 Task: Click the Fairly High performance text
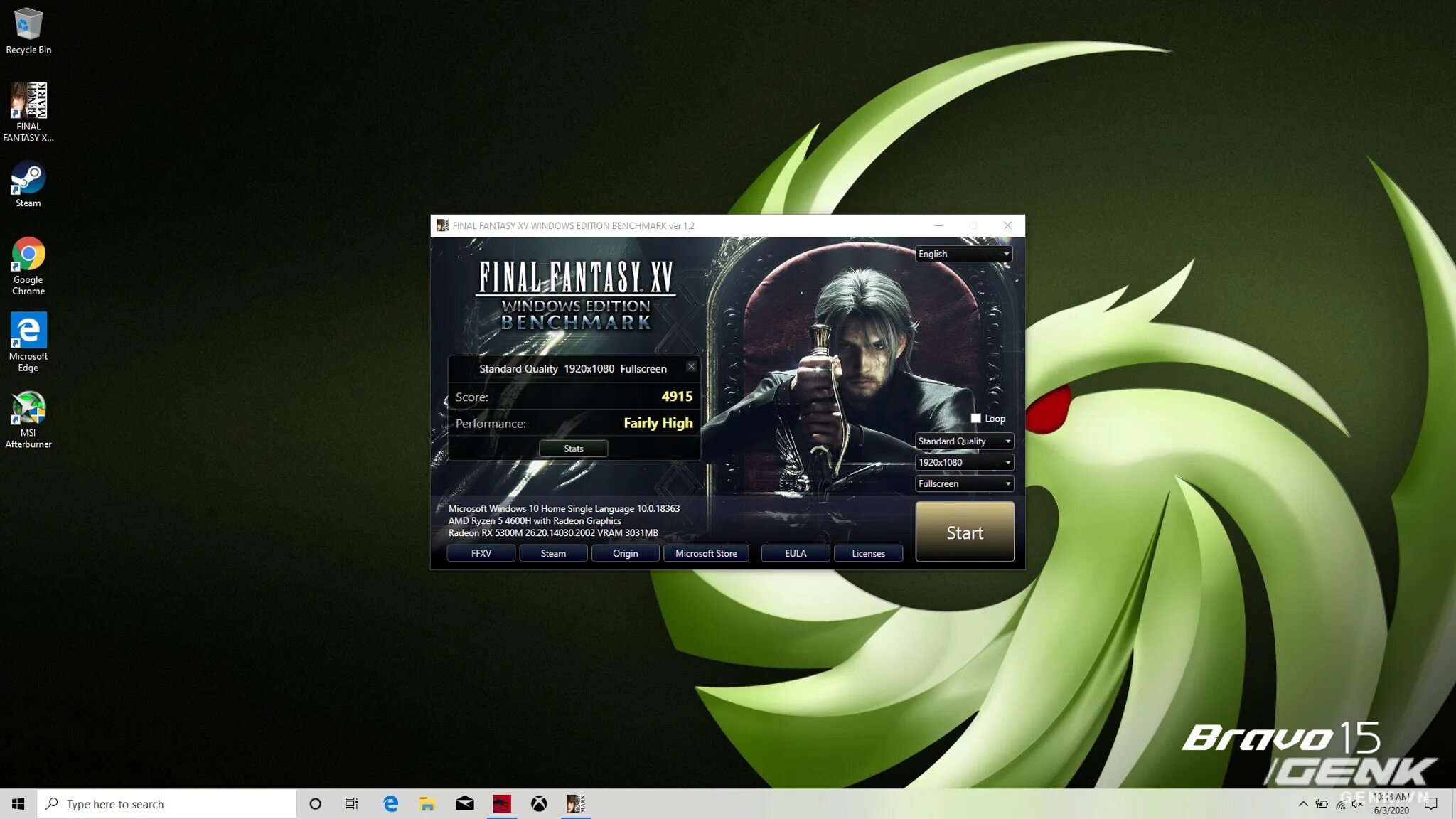pos(658,423)
